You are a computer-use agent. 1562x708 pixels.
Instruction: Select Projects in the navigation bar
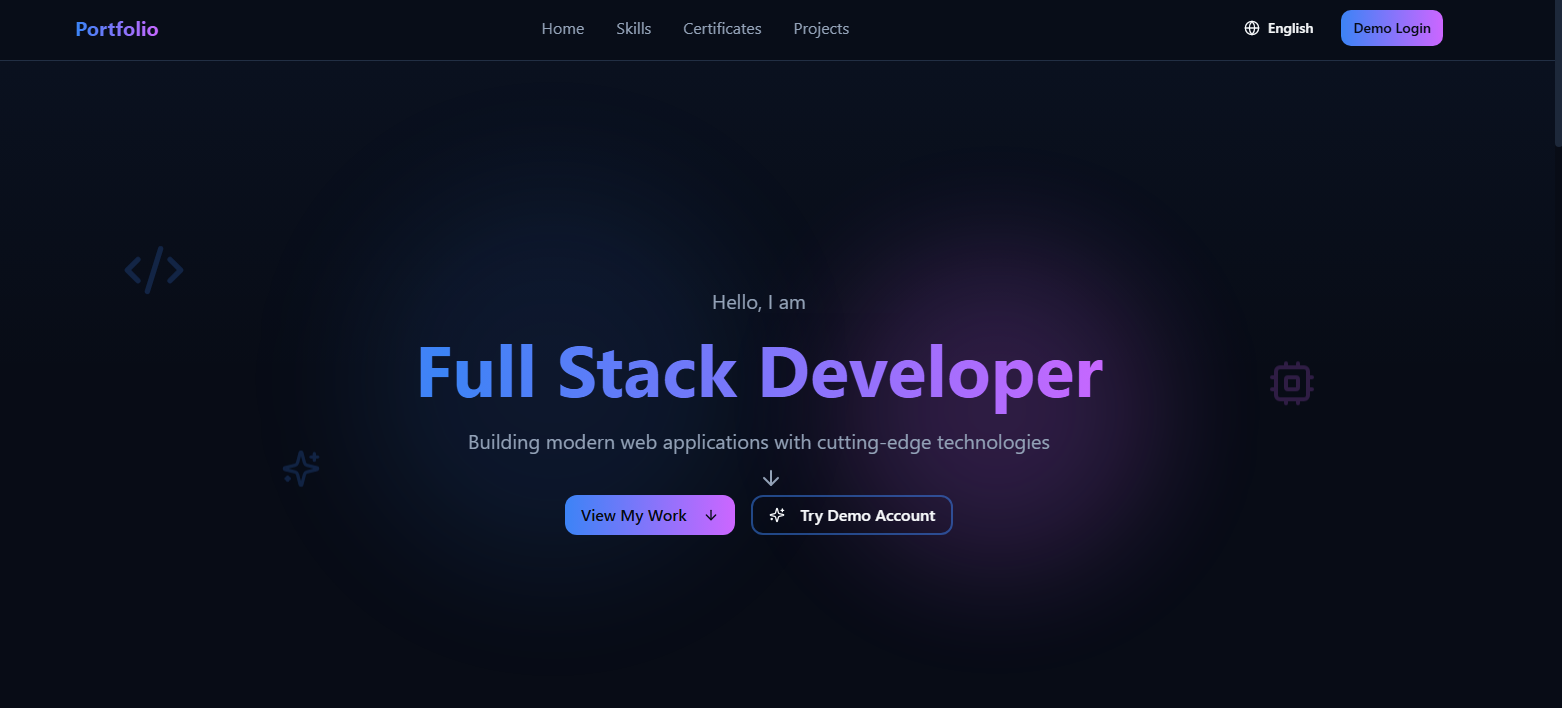click(821, 28)
